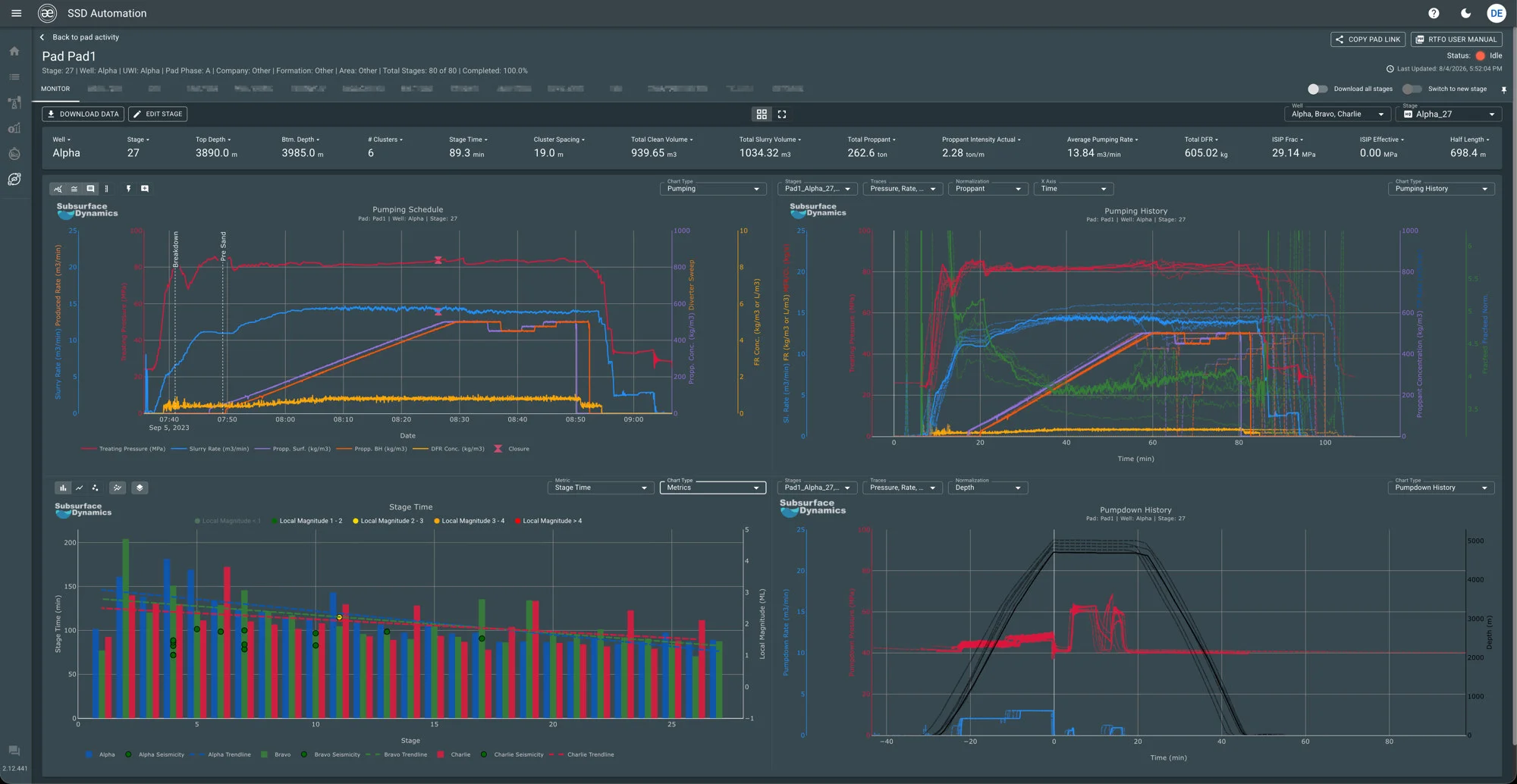Click the lightning bolt event icon

128,189
